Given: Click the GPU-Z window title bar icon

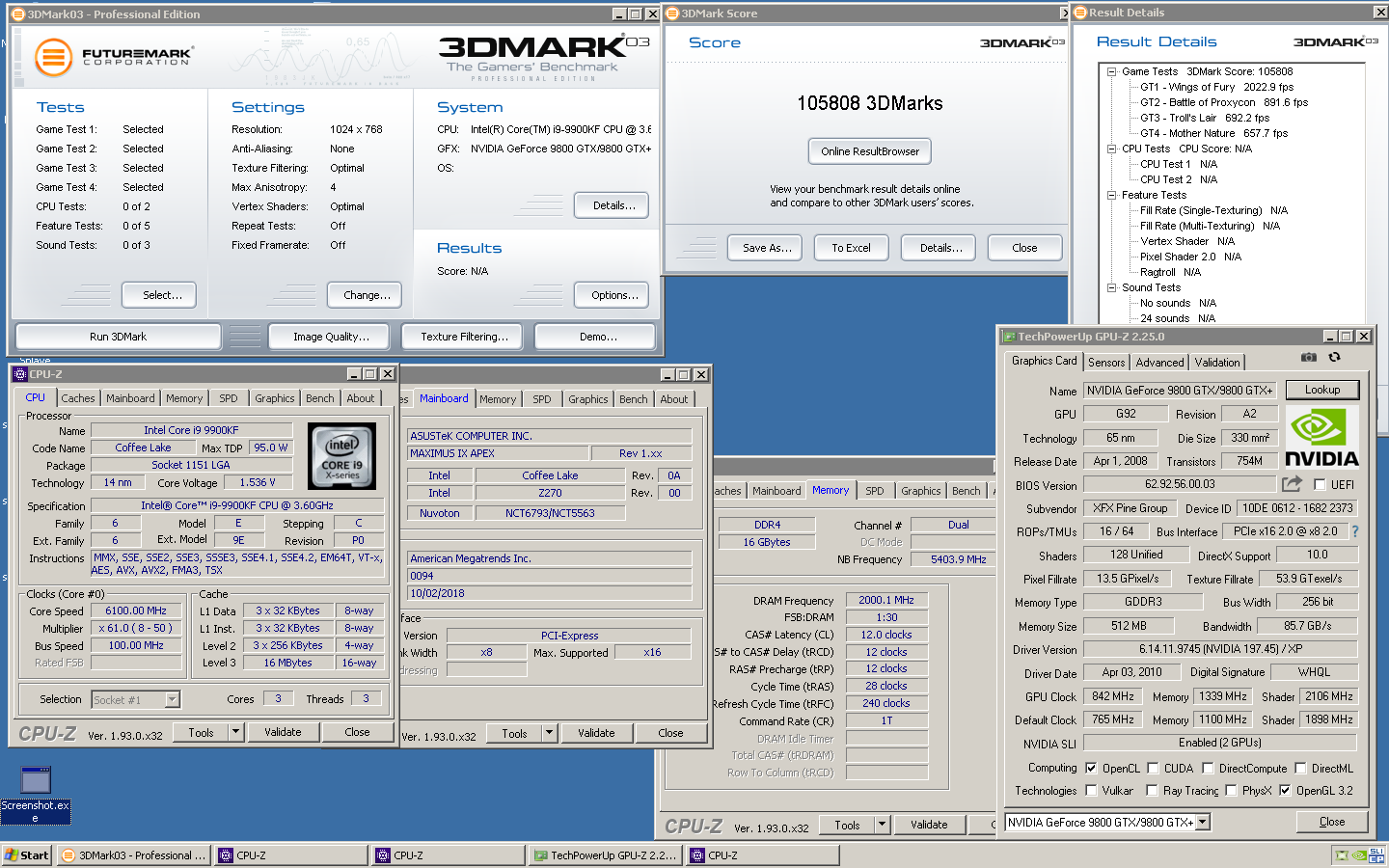Looking at the screenshot, I should click(1009, 336).
